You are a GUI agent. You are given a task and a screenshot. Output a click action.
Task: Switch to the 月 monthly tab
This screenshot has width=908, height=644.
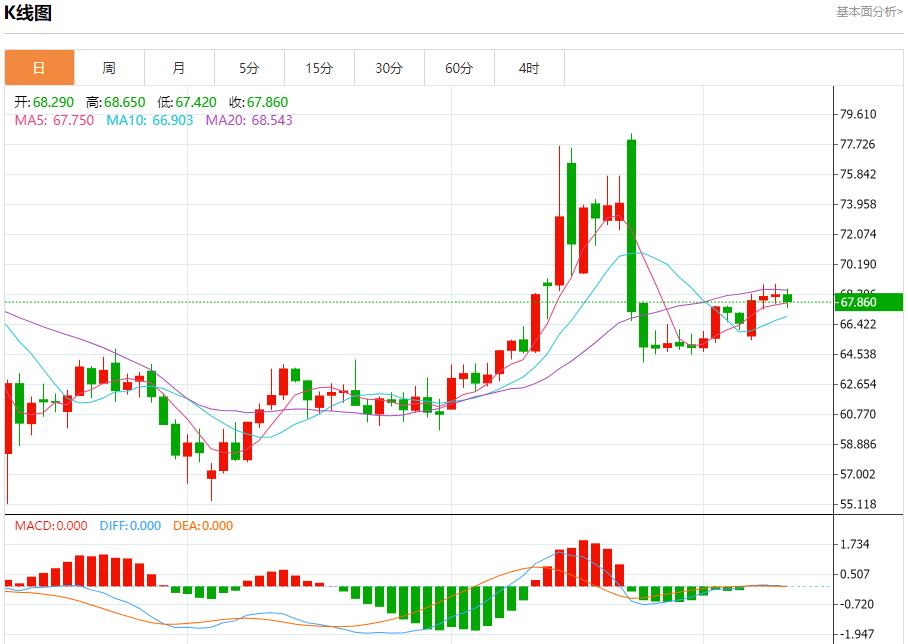tap(179, 68)
